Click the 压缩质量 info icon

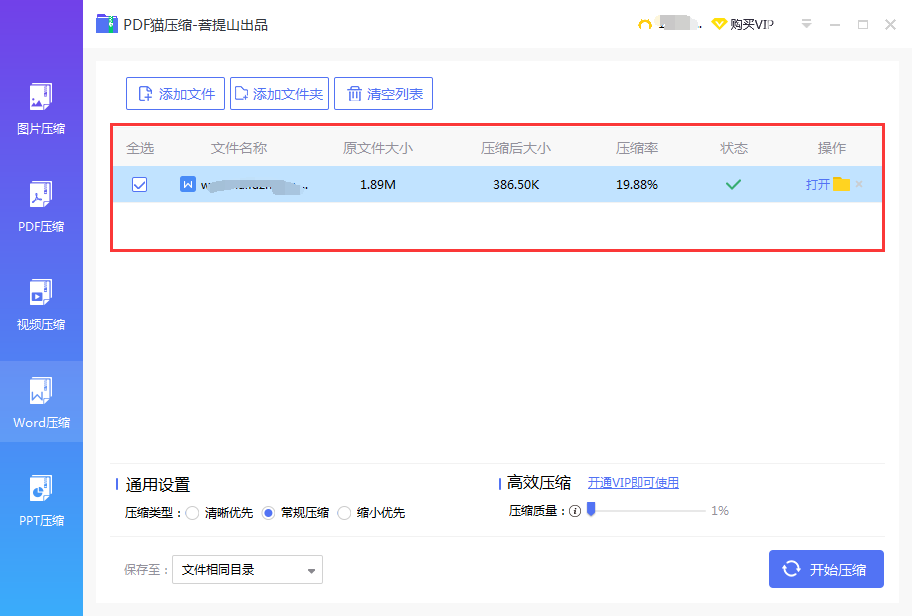pos(575,511)
